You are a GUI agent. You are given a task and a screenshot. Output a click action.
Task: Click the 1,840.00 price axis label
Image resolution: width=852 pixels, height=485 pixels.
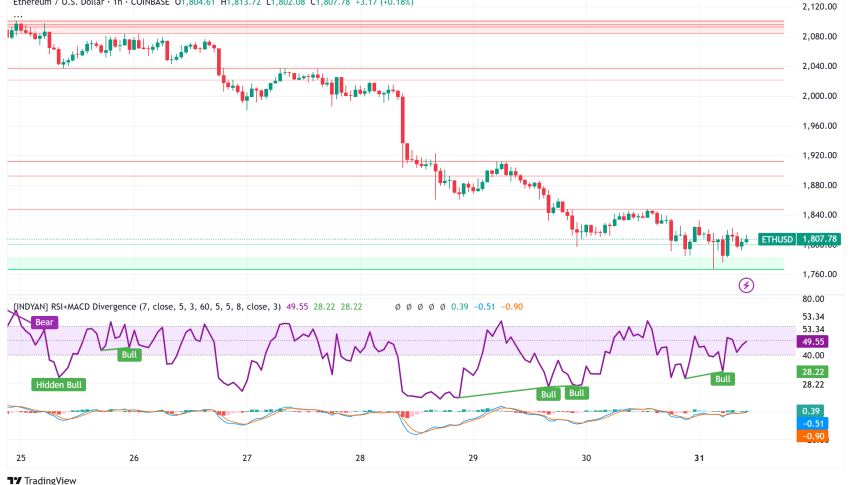[819, 215]
